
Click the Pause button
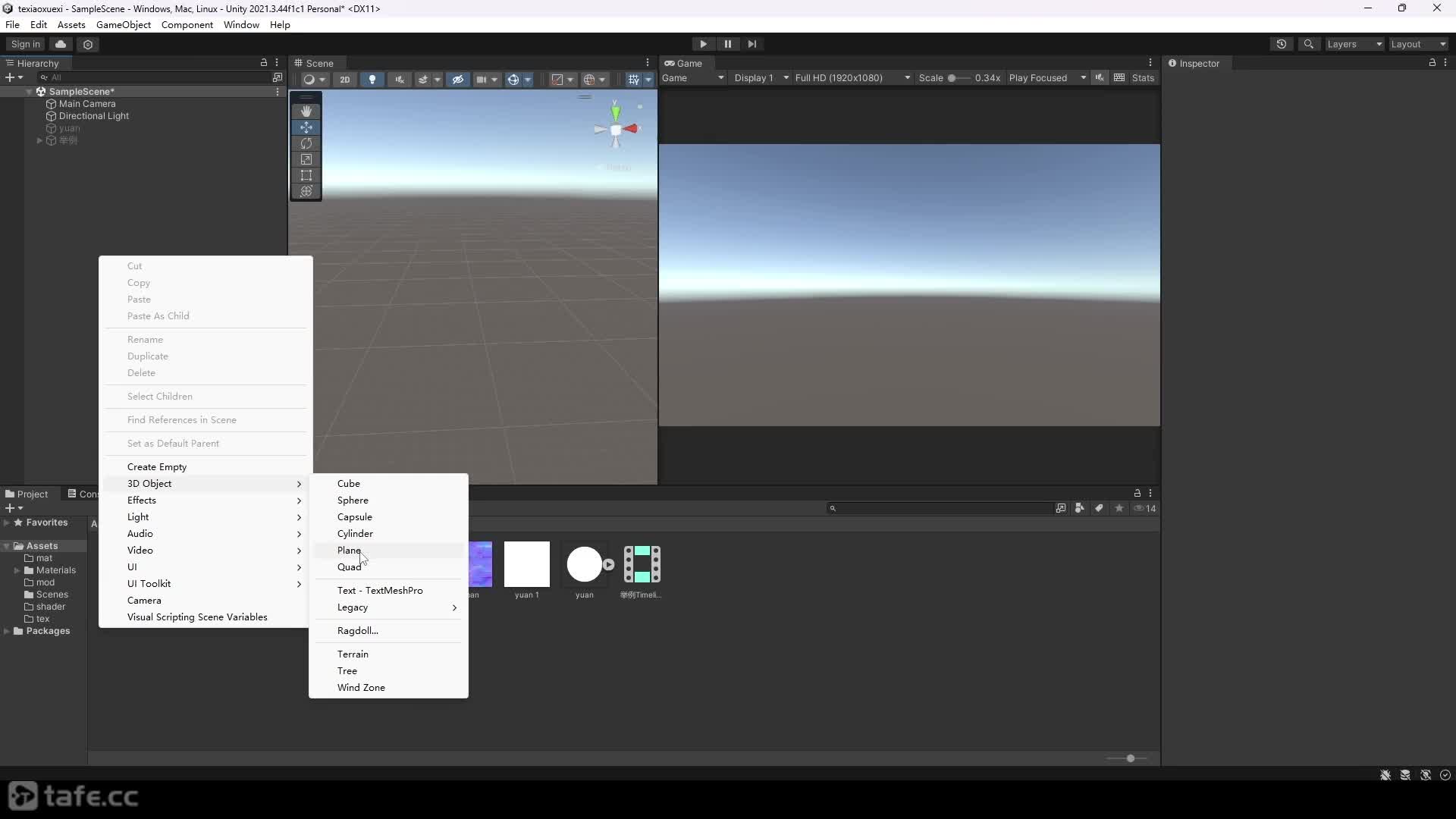[727, 44]
